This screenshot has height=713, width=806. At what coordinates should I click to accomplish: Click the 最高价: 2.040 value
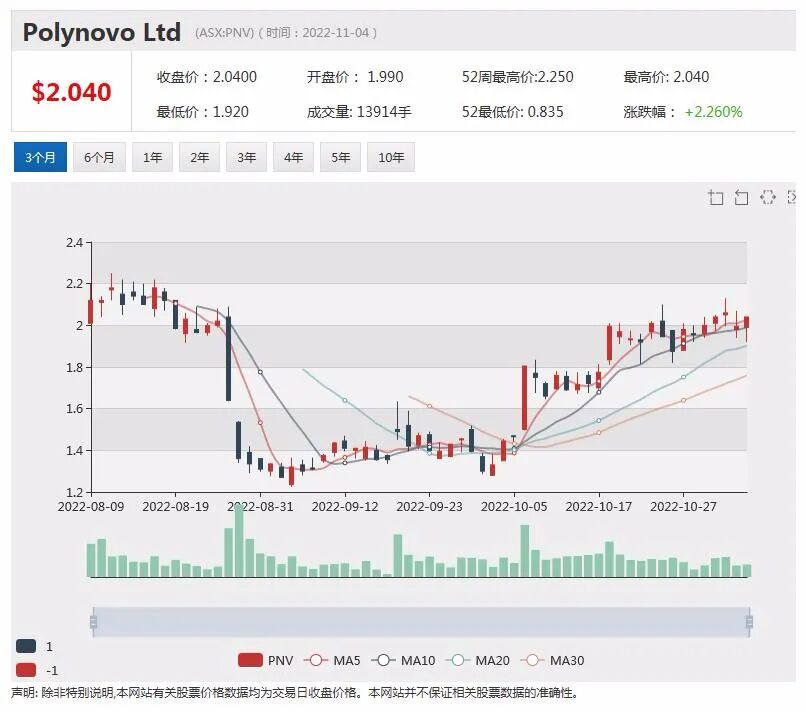click(x=666, y=77)
